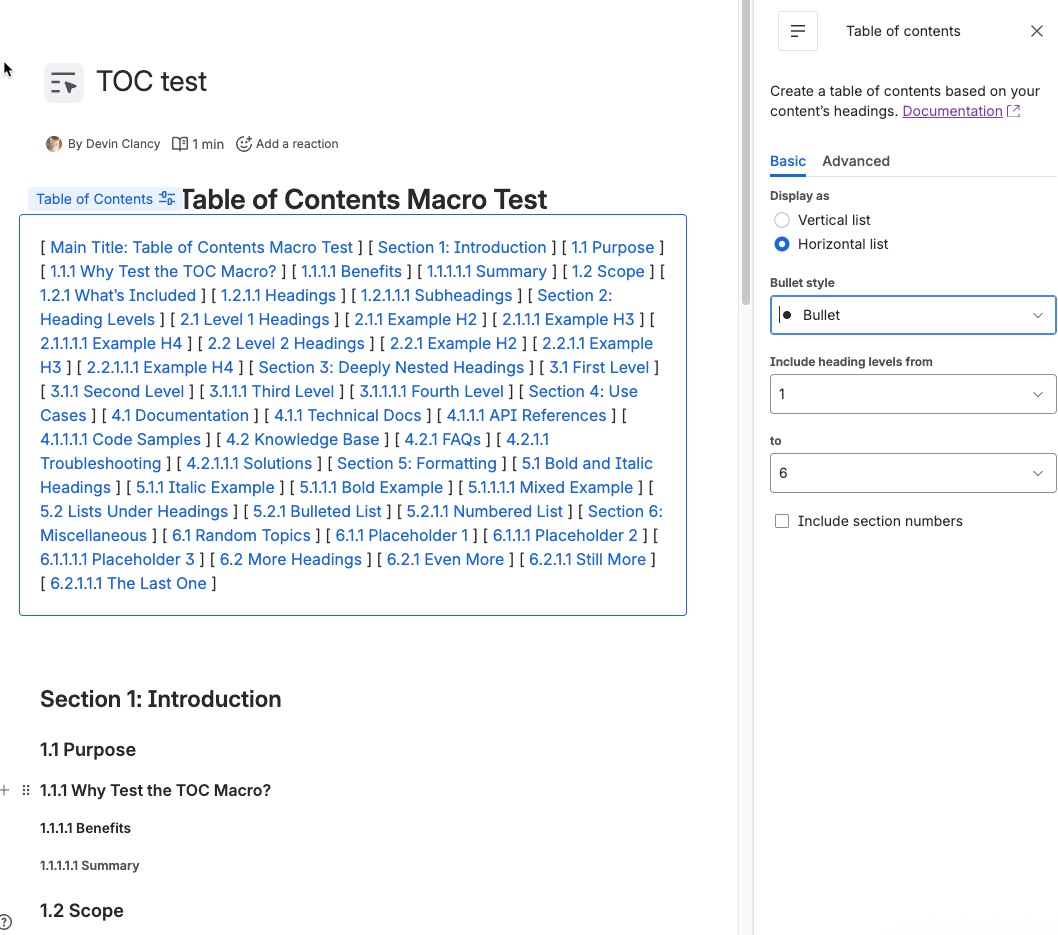Enable the Include section numbers checkbox
Image resolution: width=1058 pixels, height=935 pixels.
click(x=782, y=521)
